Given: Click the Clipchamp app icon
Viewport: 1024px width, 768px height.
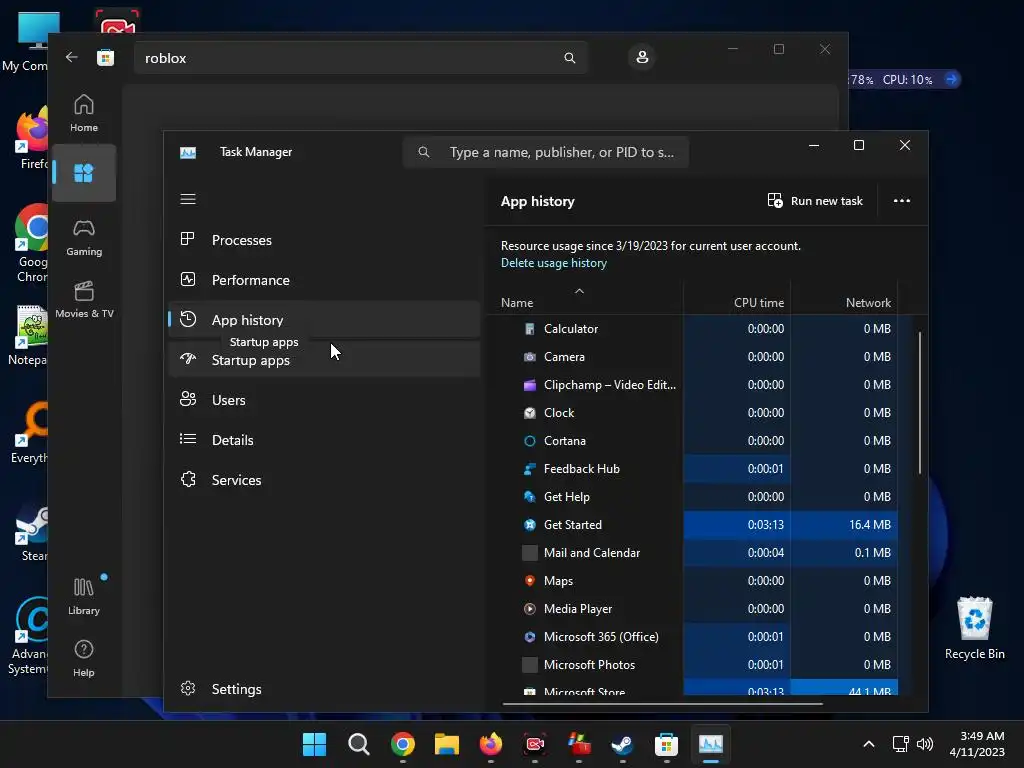Looking at the screenshot, I should tap(530, 385).
